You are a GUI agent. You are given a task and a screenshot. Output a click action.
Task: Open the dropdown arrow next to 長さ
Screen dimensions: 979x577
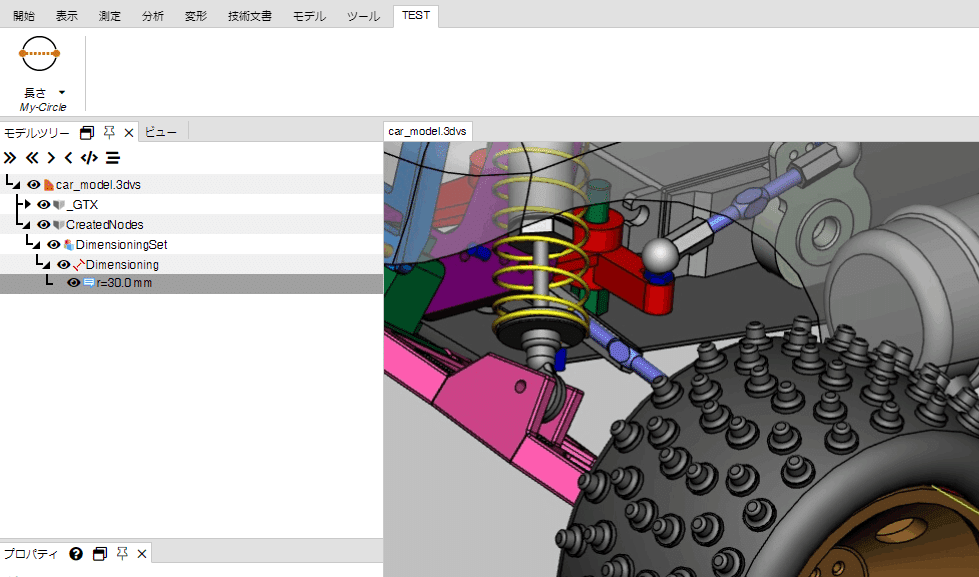(x=62, y=92)
